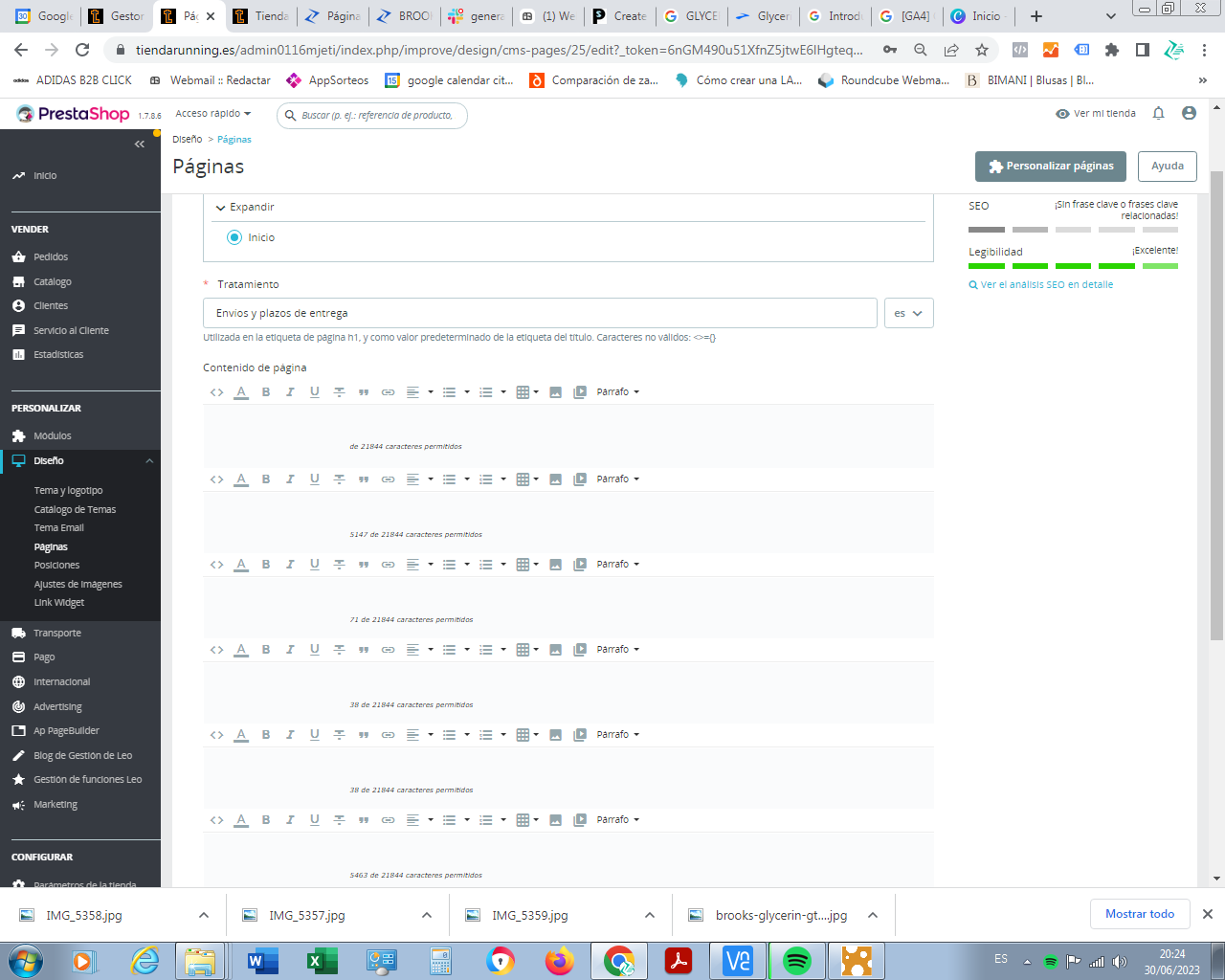Open Párrafo dropdown above '5463 de 21844' counter
This screenshot has width=1225, height=980.
tap(617, 820)
